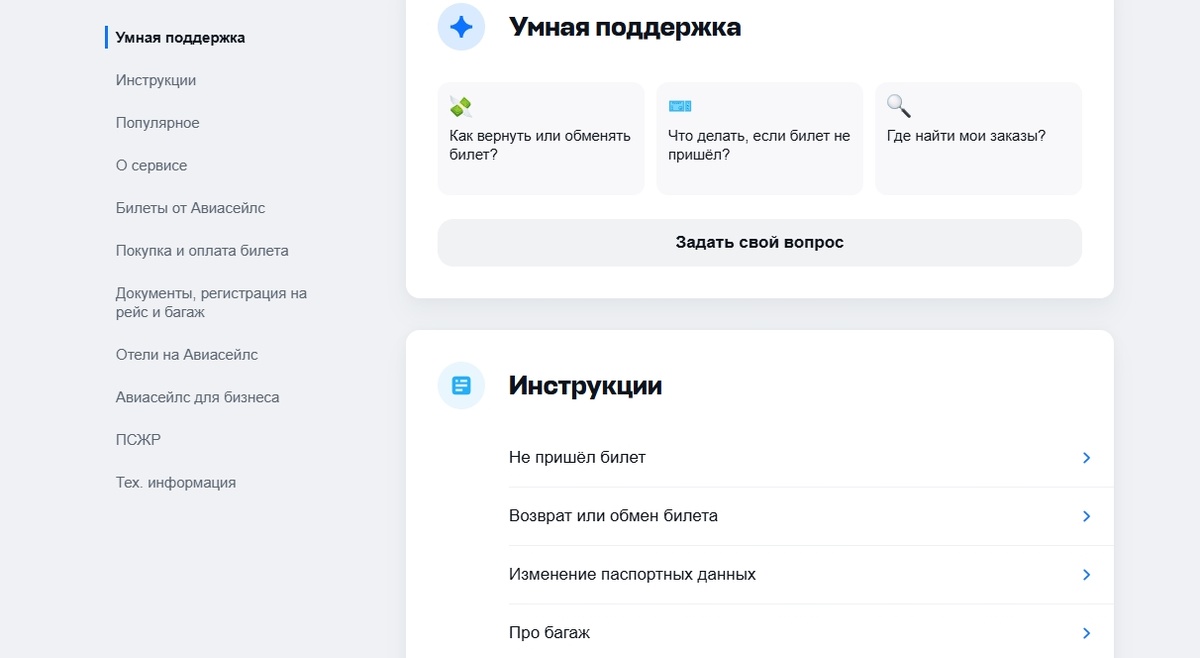Open the card 'Что делать, если билет не пришёл?'
The image size is (1200, 658).
[759, 138]
